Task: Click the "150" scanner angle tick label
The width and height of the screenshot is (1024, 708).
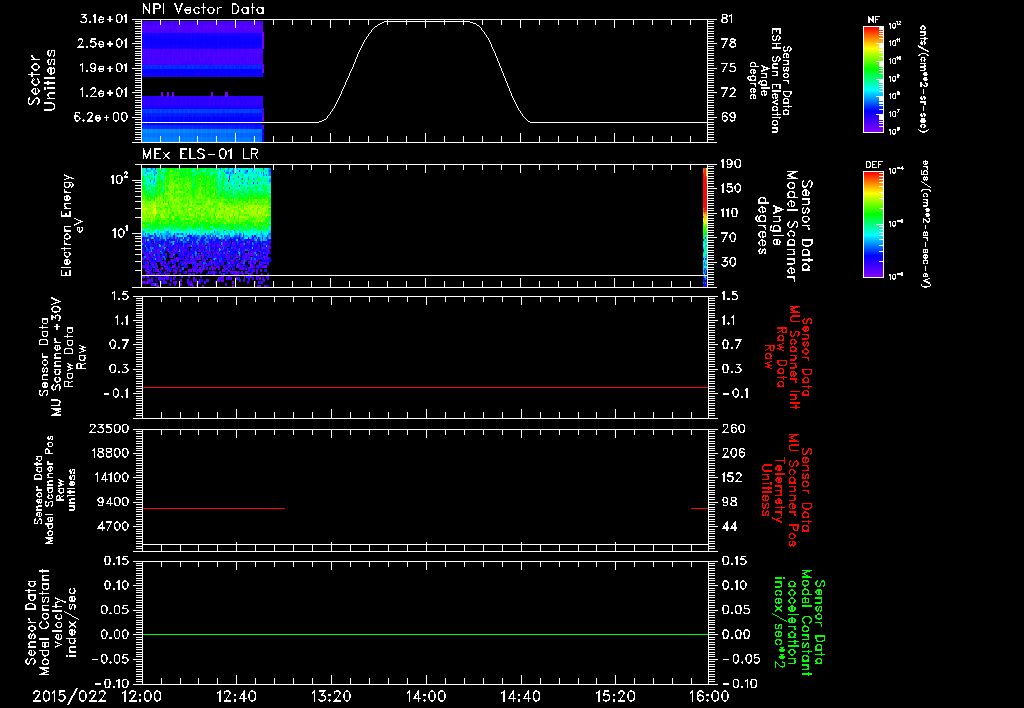Action: tap(731, 189)
